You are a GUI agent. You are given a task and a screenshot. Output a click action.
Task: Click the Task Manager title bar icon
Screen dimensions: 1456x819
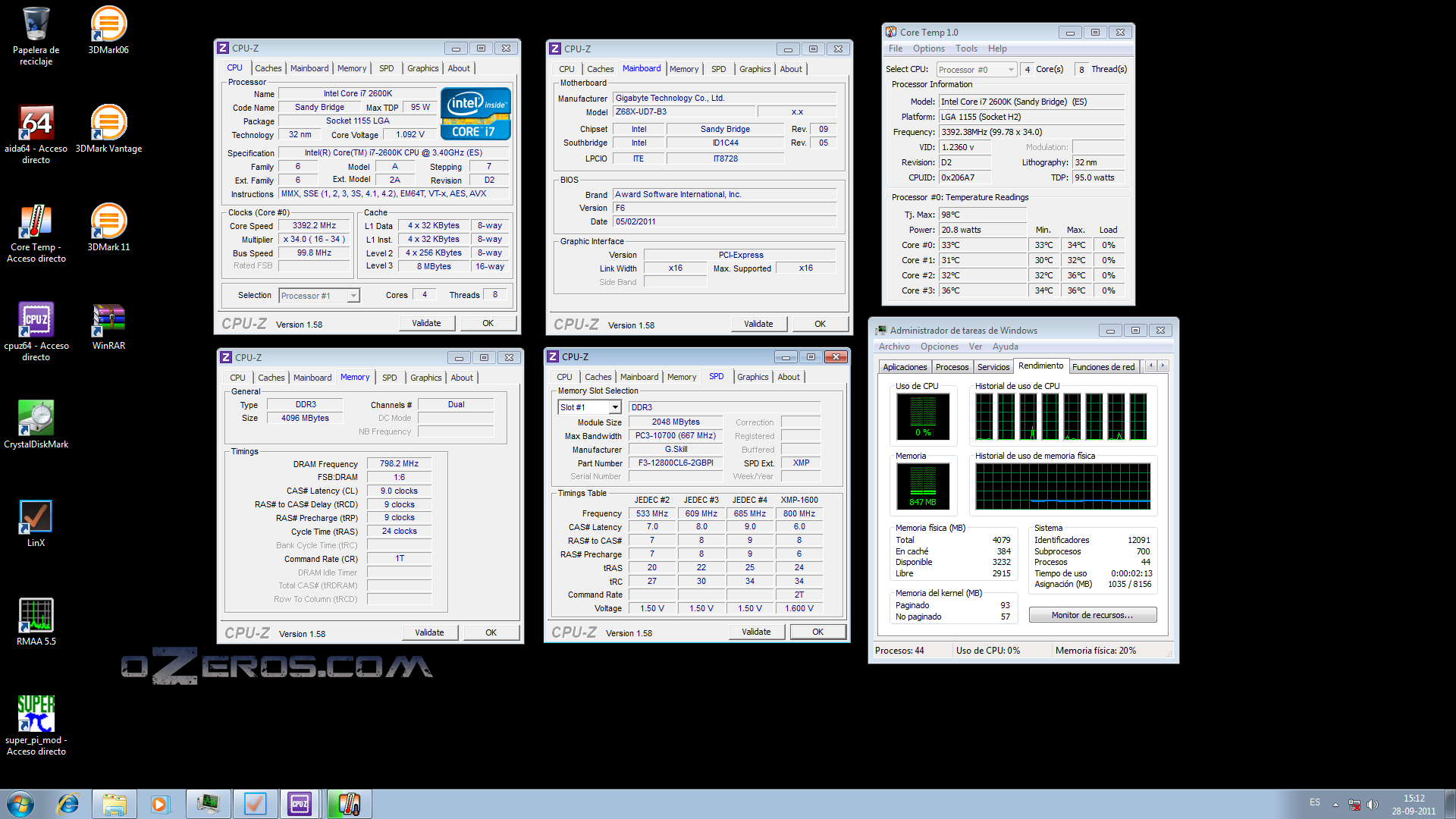coord(880,330)
